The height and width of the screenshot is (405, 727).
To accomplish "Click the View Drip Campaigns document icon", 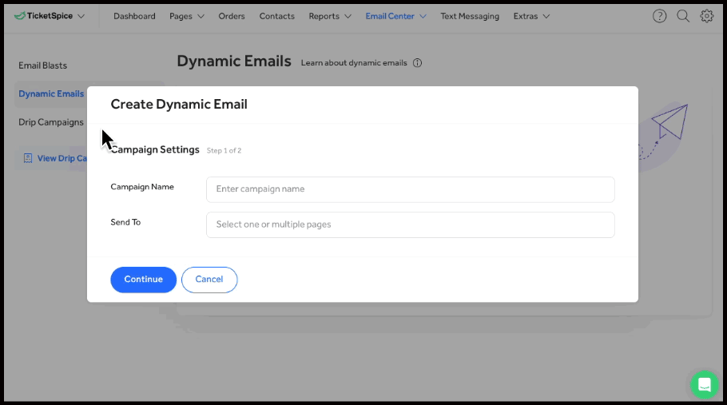I will pos(28,158).
